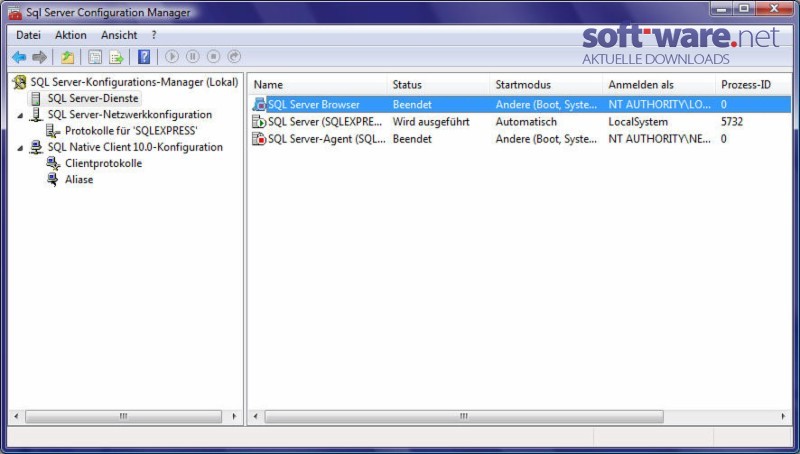Click Beendet status in SQL Server-Agent row
Screen dimensions: 800x454
[x=412, y=139]
